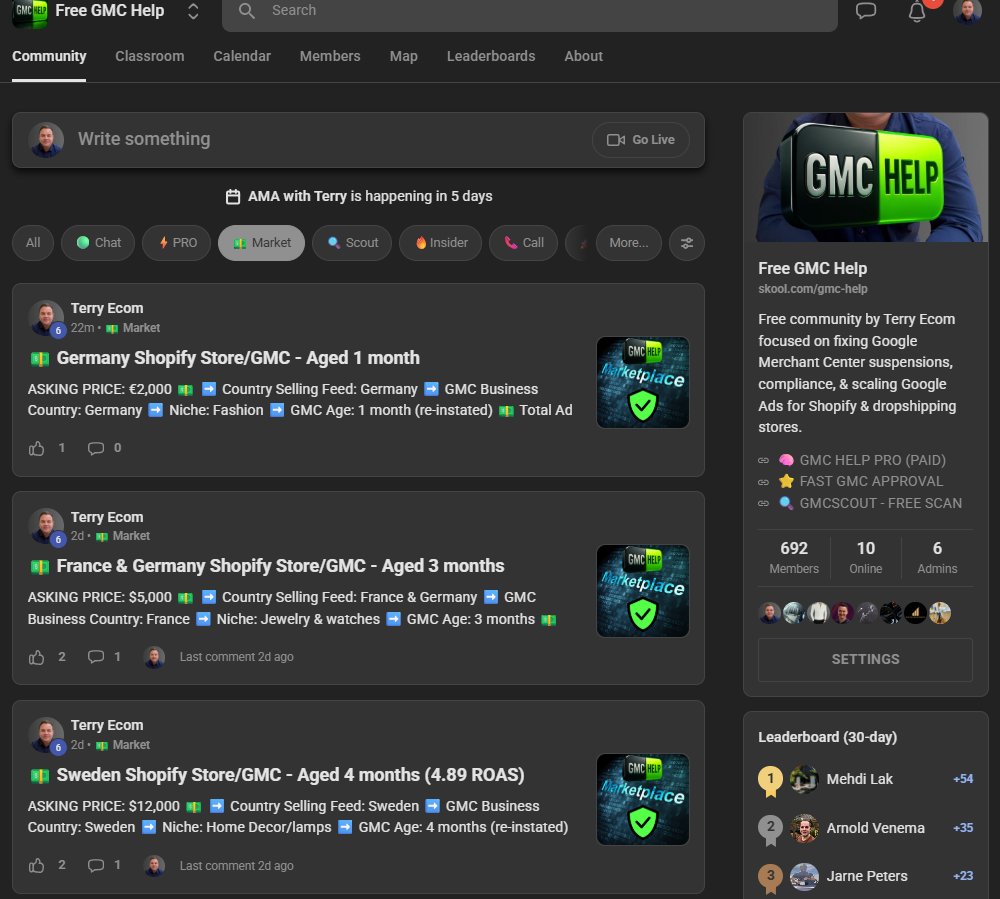The width and height of the screenshot is (1000, 899).
Task: Filter posts by Scout category
Action: [x=352, y=243]
